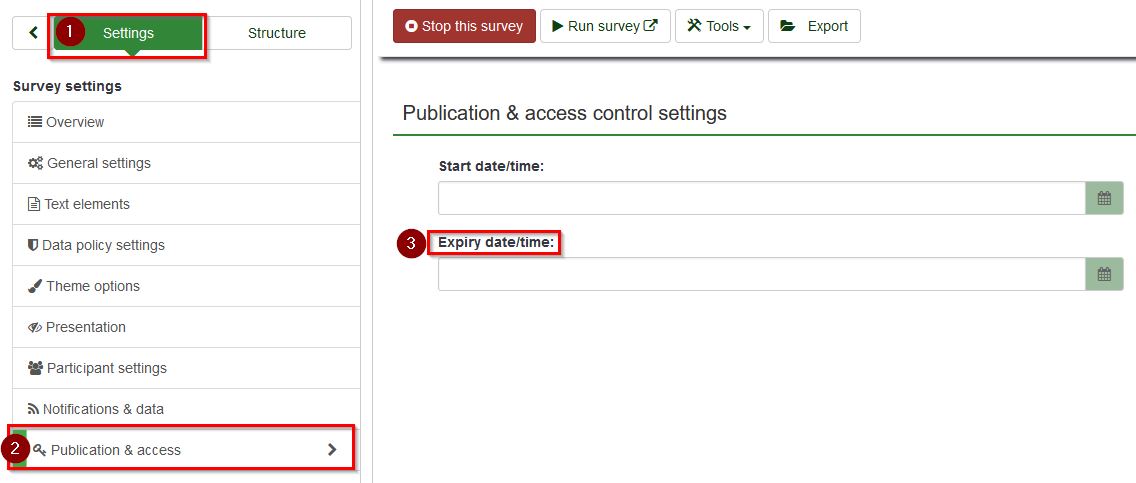Viewport: 1136px width, 483px height.
Task: Open Notifications & data entry
Action: [186, 408]
